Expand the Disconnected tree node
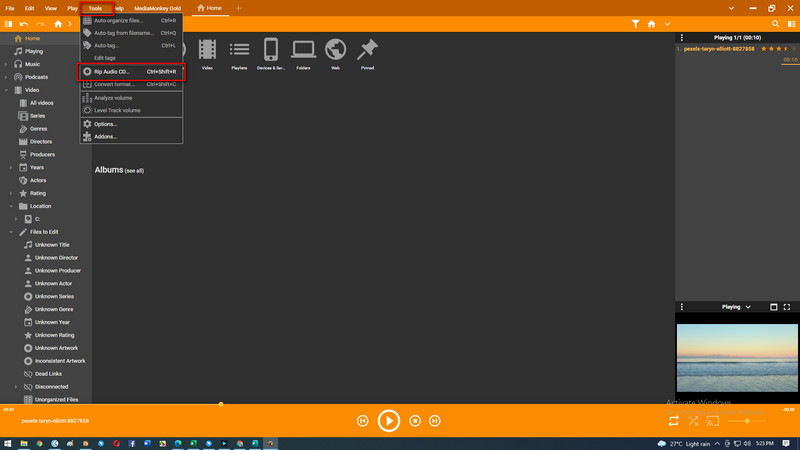This screenshot has height=450, width=800. pos(16,387)
